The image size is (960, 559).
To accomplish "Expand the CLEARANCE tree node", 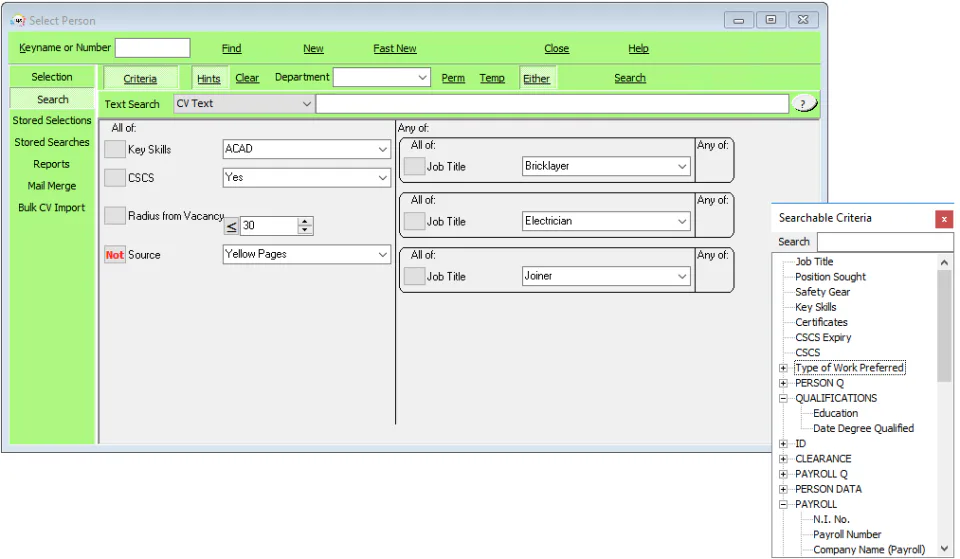I will pos(783,459).
